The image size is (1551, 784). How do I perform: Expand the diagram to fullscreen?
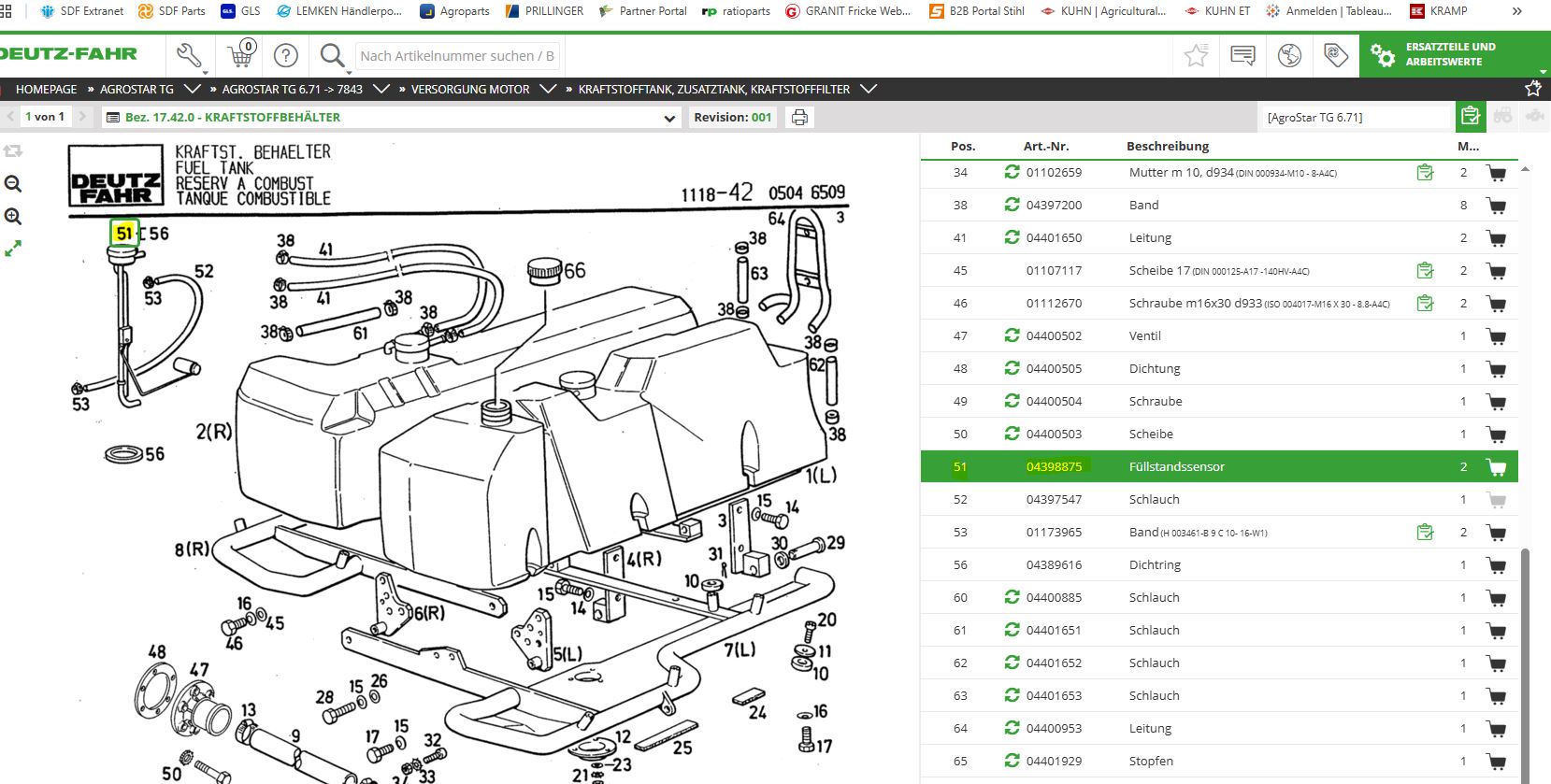click(13, 249)
